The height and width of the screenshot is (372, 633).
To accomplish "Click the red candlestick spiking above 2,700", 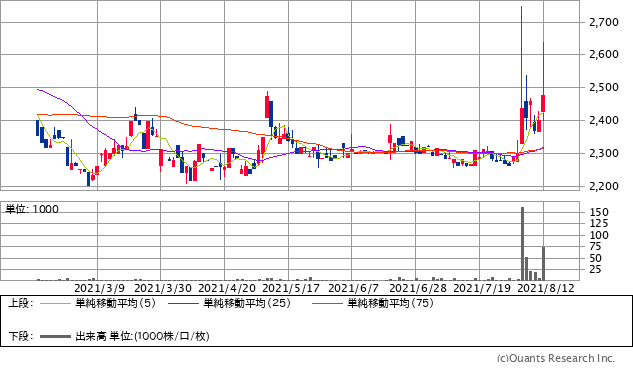I will pyautogui.click(x=522, y=75).
